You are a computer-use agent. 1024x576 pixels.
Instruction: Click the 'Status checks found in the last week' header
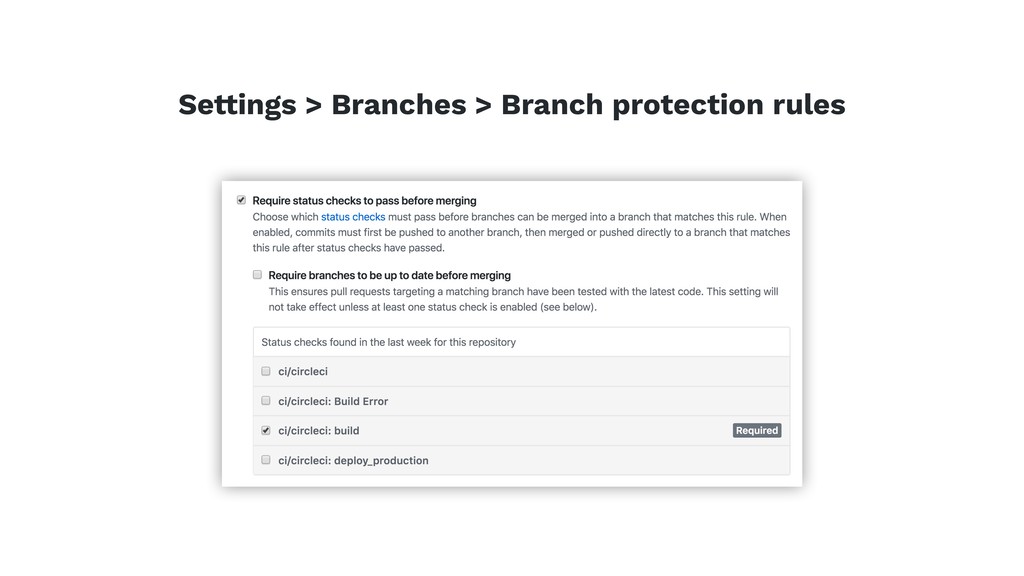tap(389, 342)
